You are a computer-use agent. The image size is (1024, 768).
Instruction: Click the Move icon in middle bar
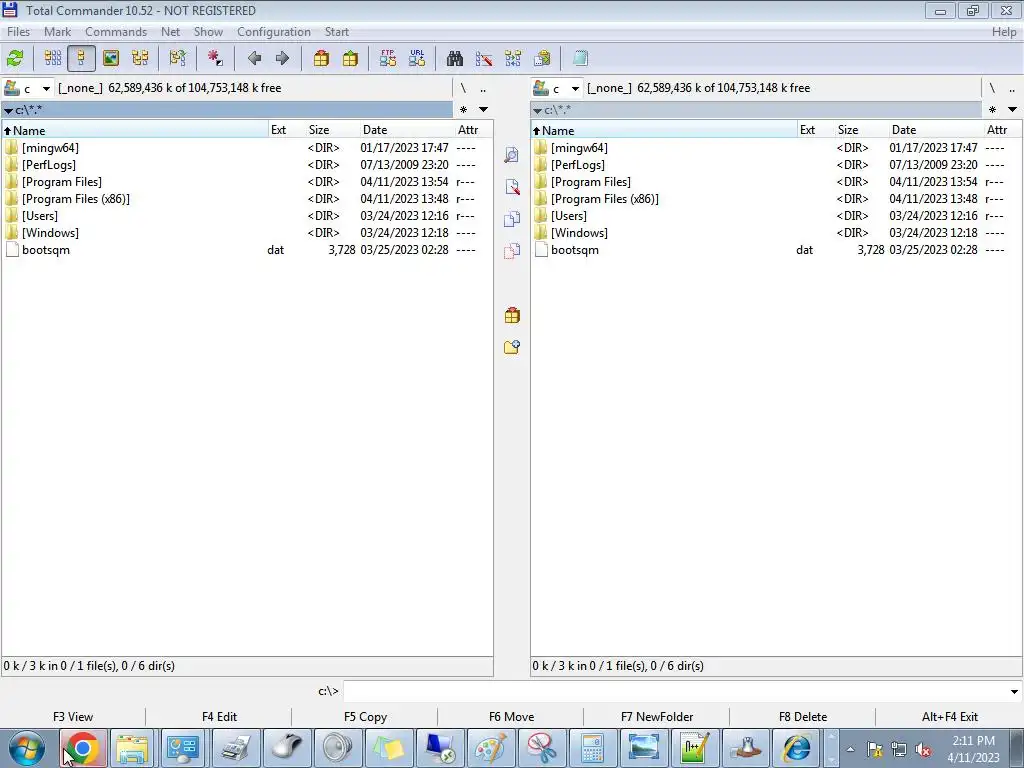(512, 251)
